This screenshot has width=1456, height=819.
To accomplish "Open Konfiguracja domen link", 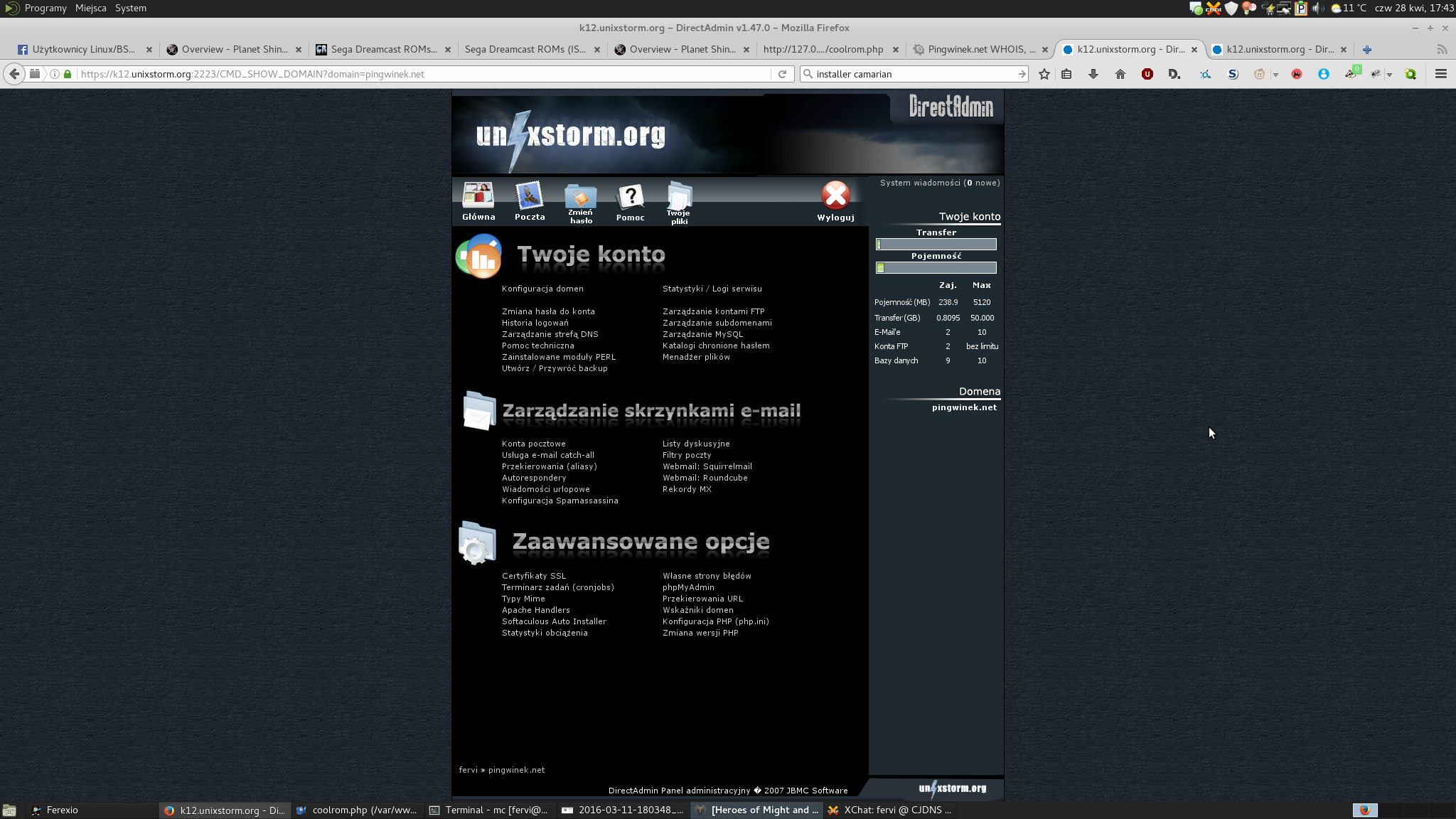I will 542,289.
